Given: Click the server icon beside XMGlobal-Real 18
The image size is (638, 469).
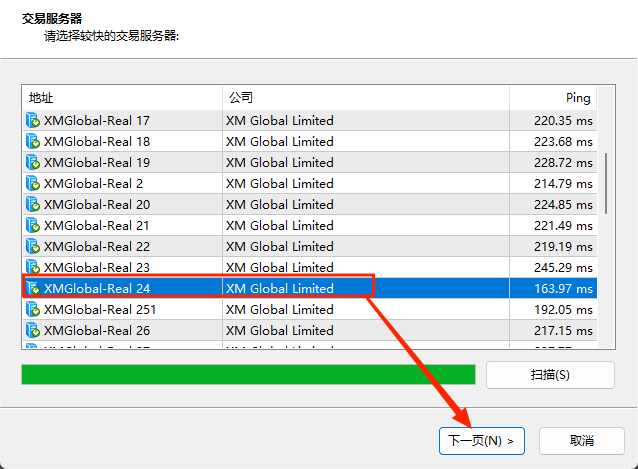Looking at the screenshot, I should tap(33, 142).
